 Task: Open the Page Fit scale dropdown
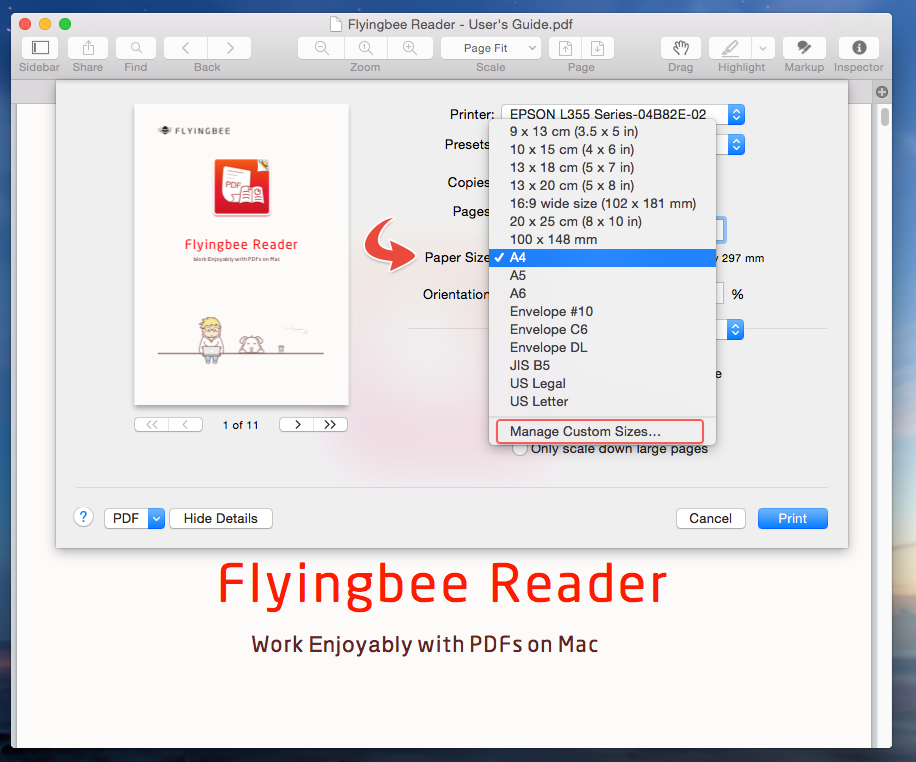(490, 48)
